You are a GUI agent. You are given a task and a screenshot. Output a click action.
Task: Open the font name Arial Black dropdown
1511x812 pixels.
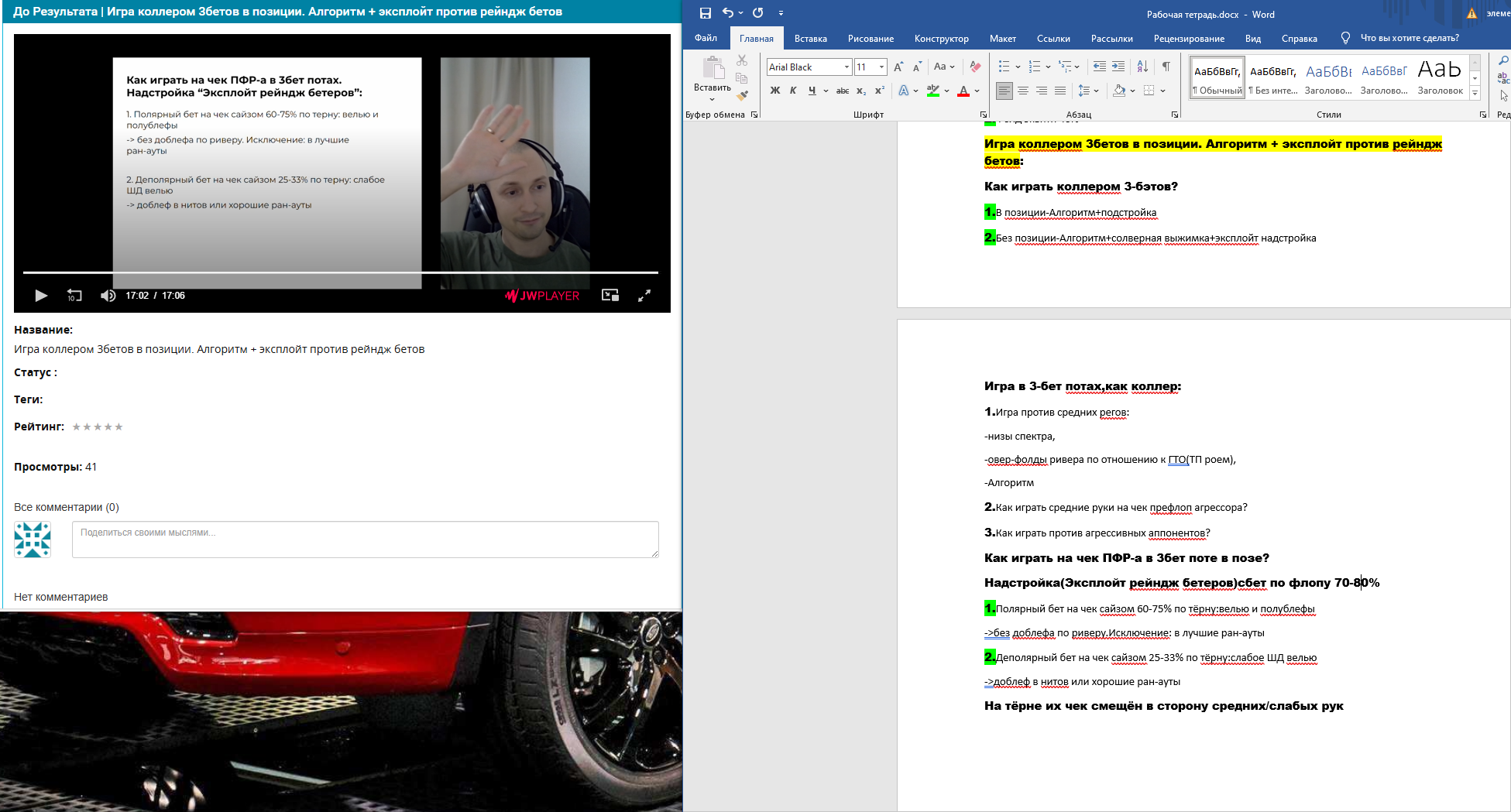click(847, 67)
